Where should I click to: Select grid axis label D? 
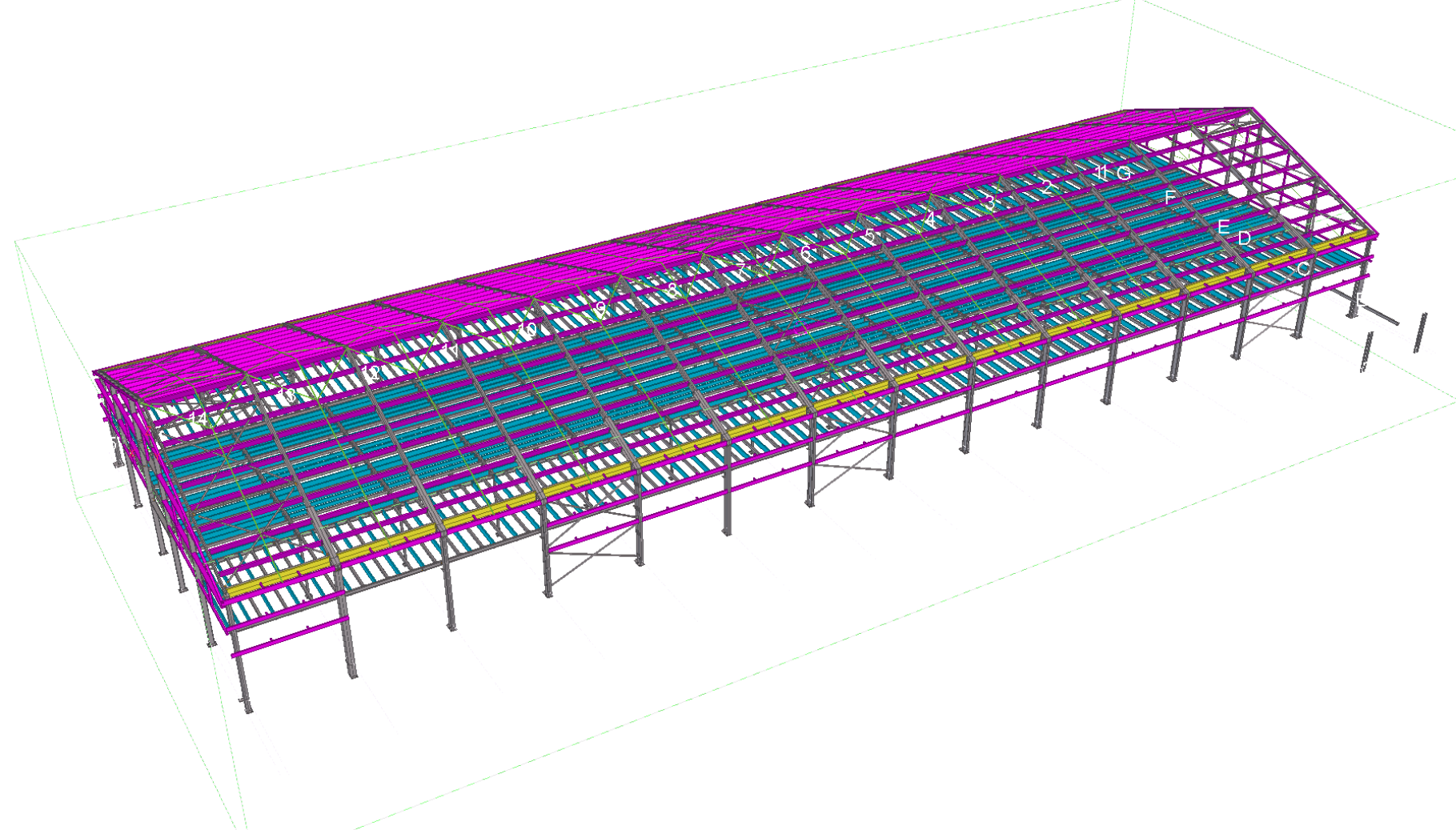(1244, 238)
